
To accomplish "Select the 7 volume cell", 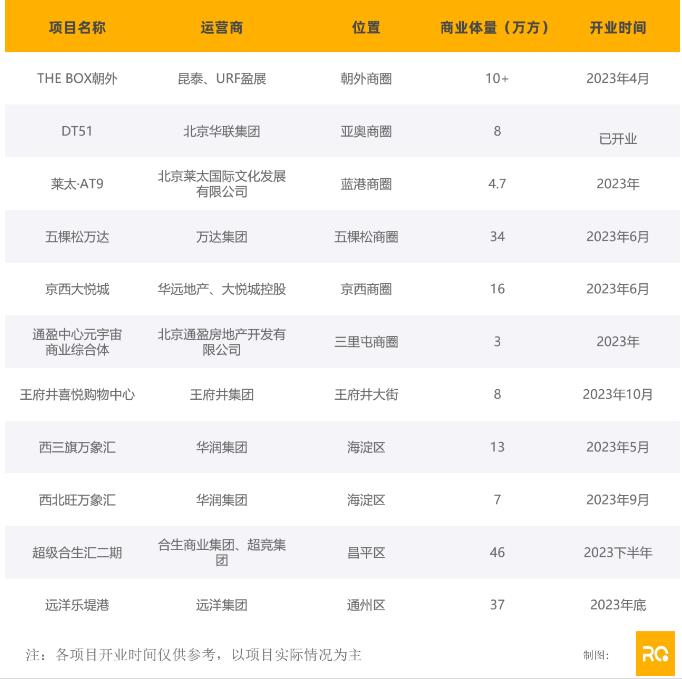I will pos(497,500).
